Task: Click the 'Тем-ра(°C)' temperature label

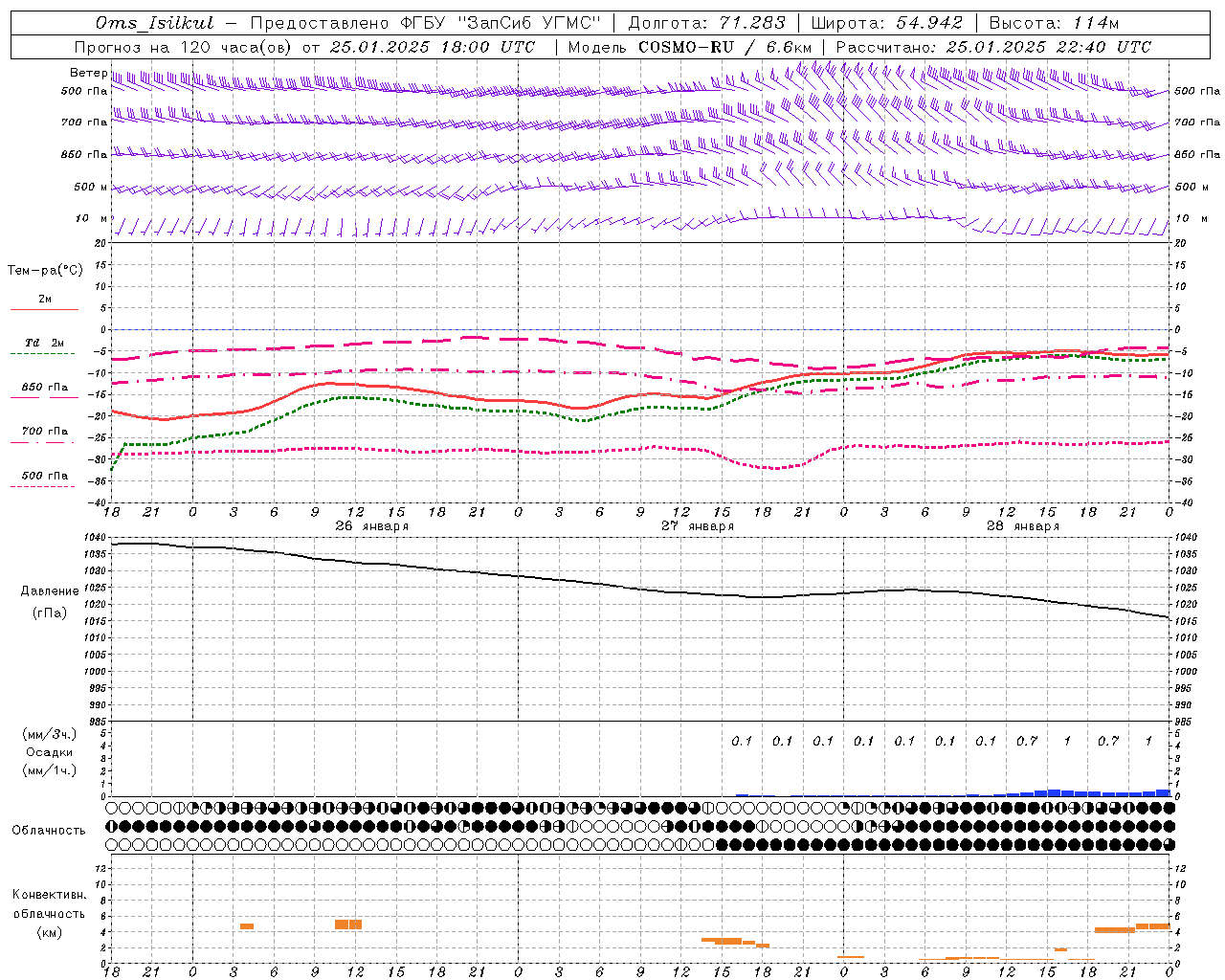Action: (45, 271)
